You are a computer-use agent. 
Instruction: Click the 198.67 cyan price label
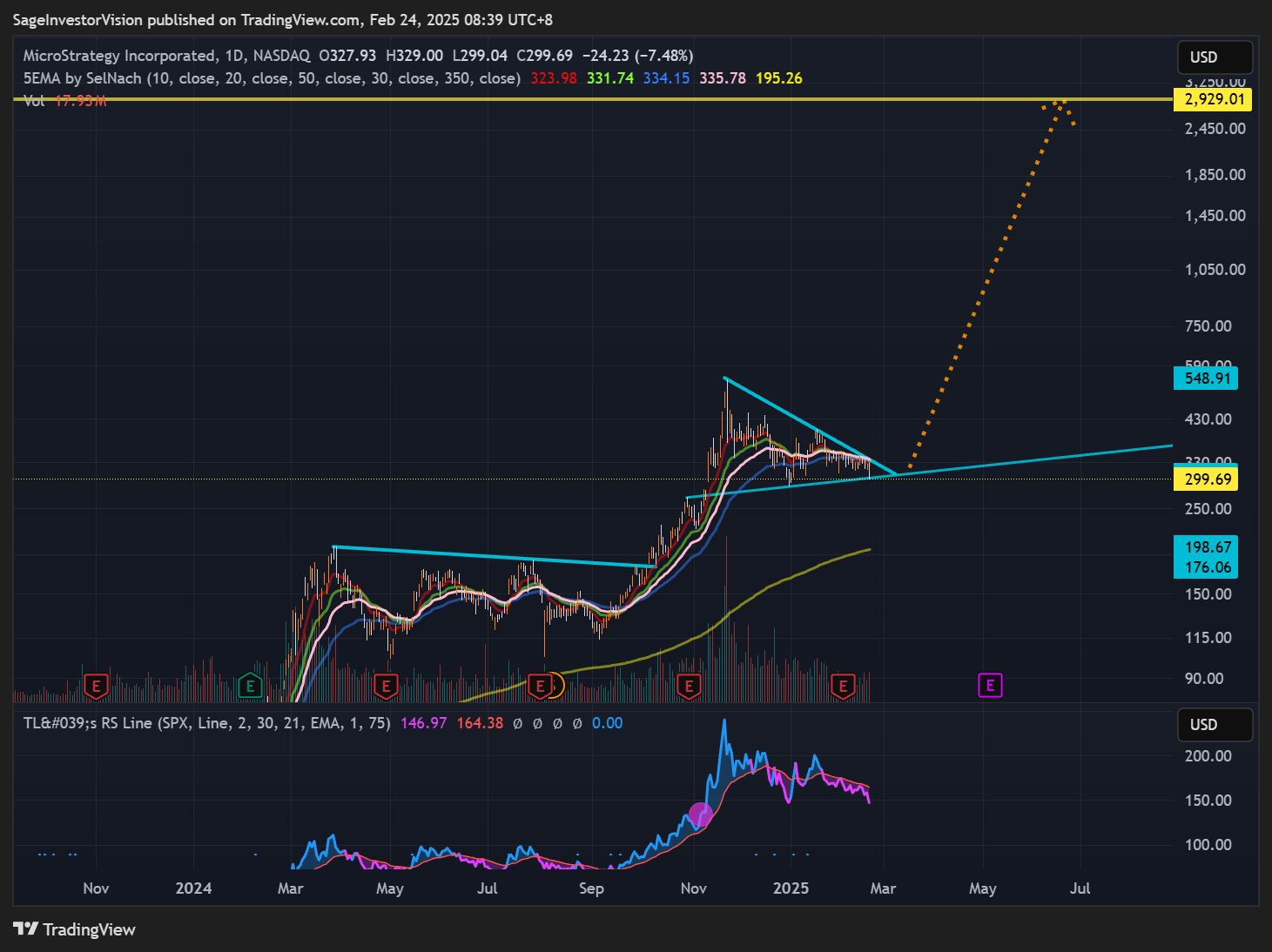coord(1205,546)
